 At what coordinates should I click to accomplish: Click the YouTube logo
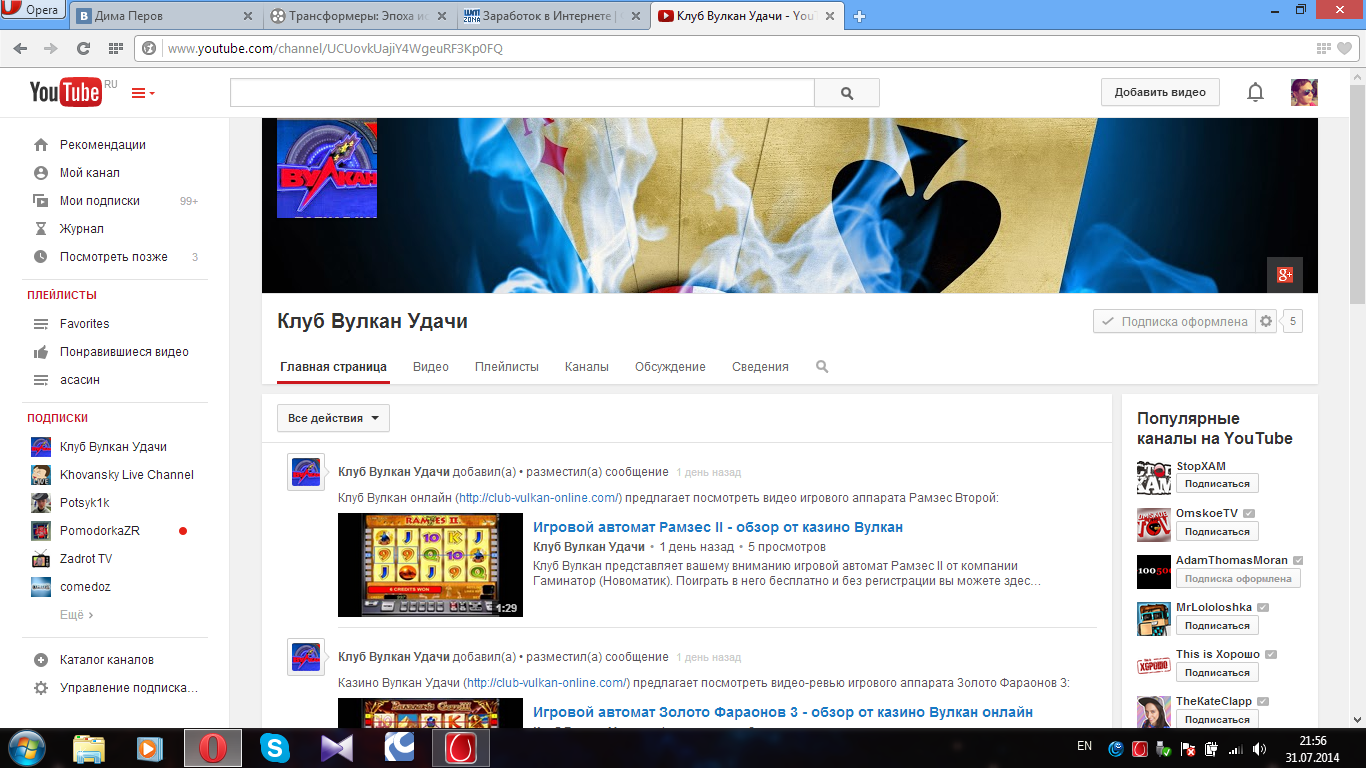click(66, 92)
